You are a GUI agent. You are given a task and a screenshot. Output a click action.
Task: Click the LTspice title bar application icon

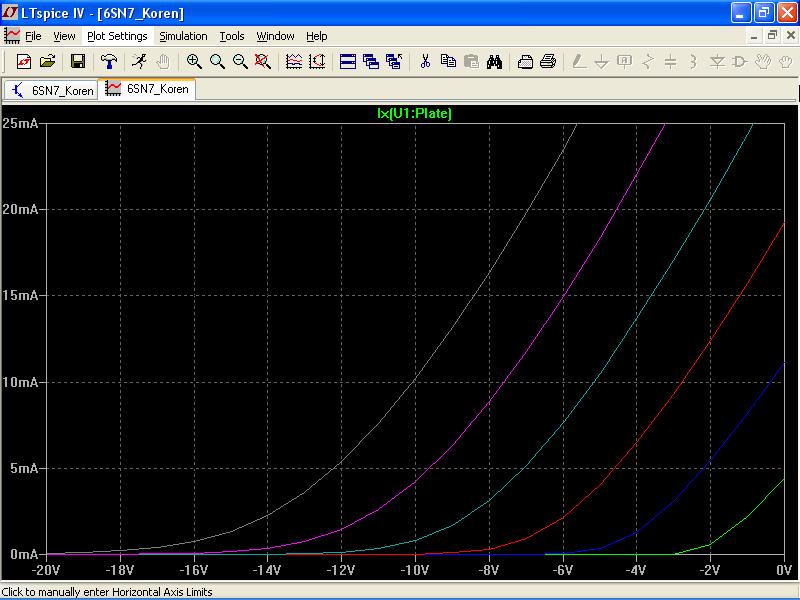pos(10,12)
